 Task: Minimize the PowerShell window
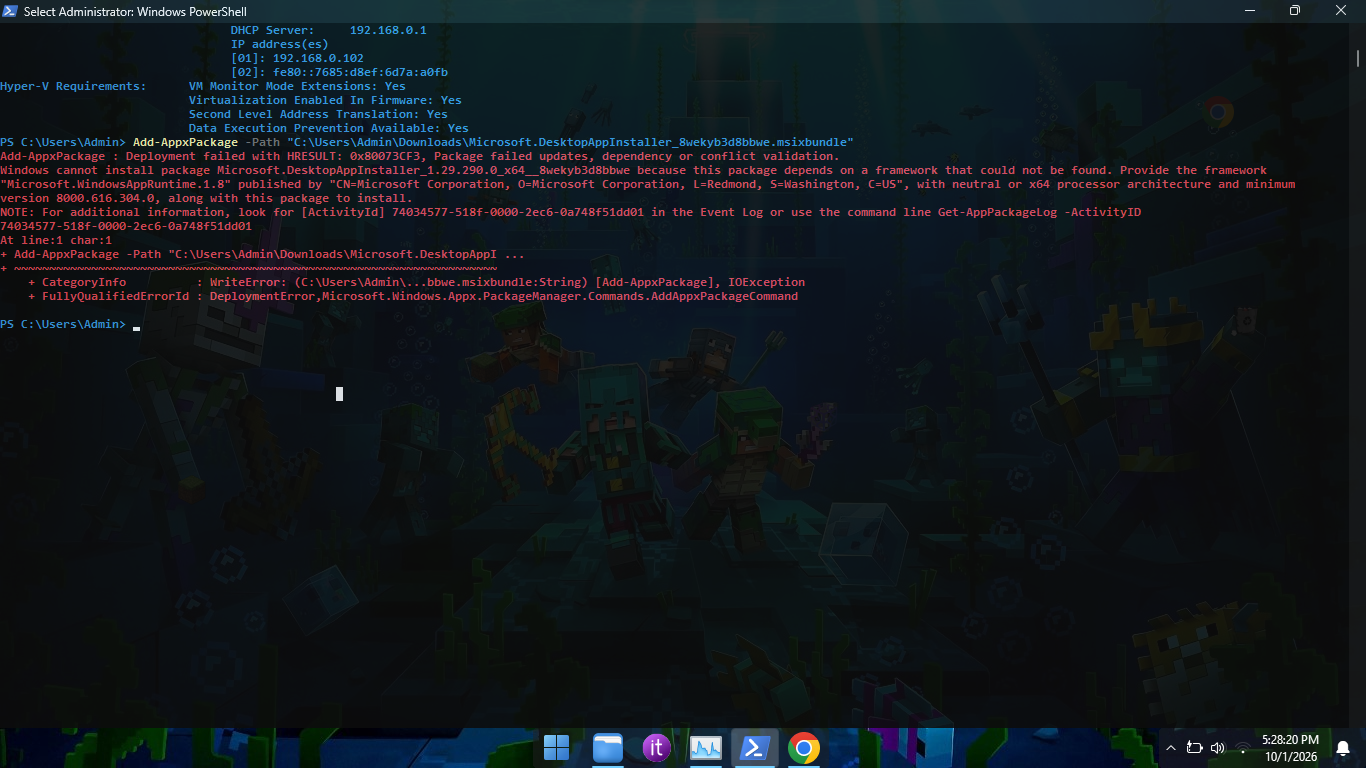click(1249, 11)
